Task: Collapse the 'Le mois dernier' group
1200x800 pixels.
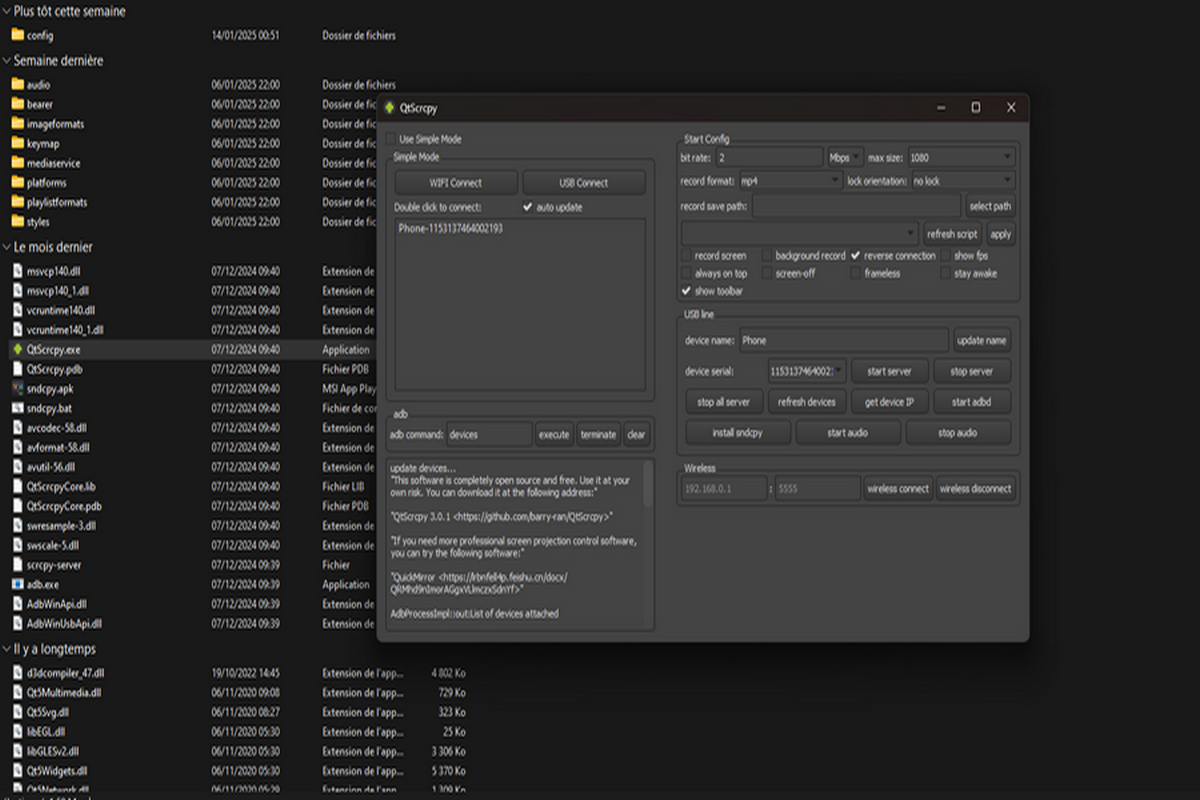Action: click(x=6, y=247)
